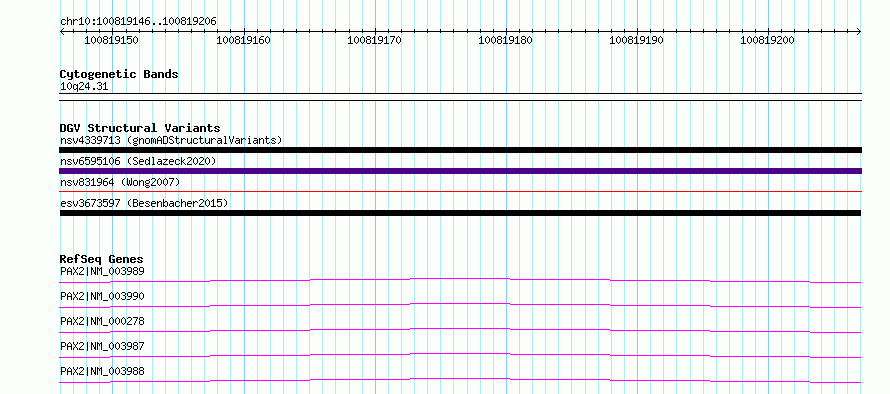Click the black bar under esv3673597
This screenshot has width=890, height=394.
tap(460, 213)
